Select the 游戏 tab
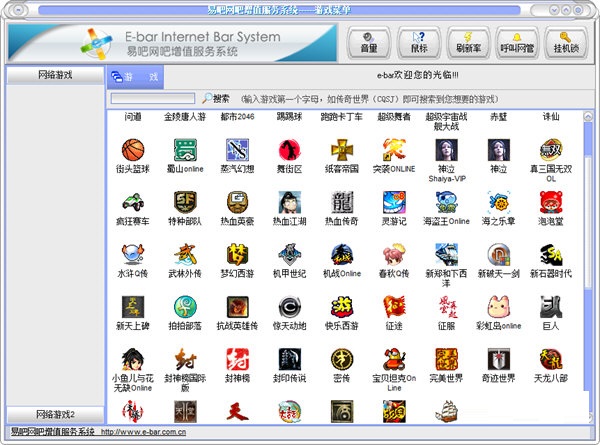600x445 pixels. 135,77
